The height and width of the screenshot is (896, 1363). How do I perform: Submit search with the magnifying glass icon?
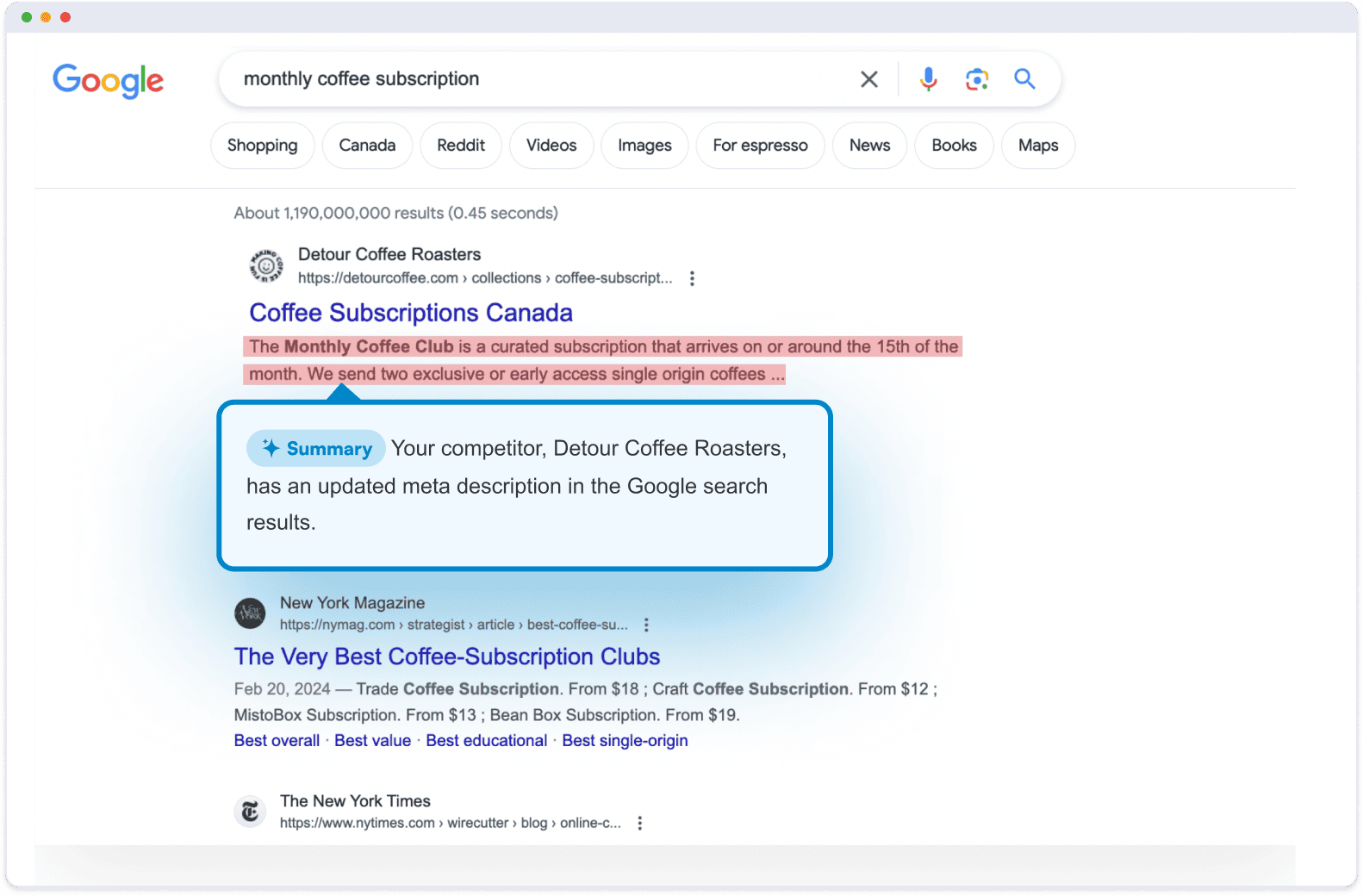click(1024, 79)
